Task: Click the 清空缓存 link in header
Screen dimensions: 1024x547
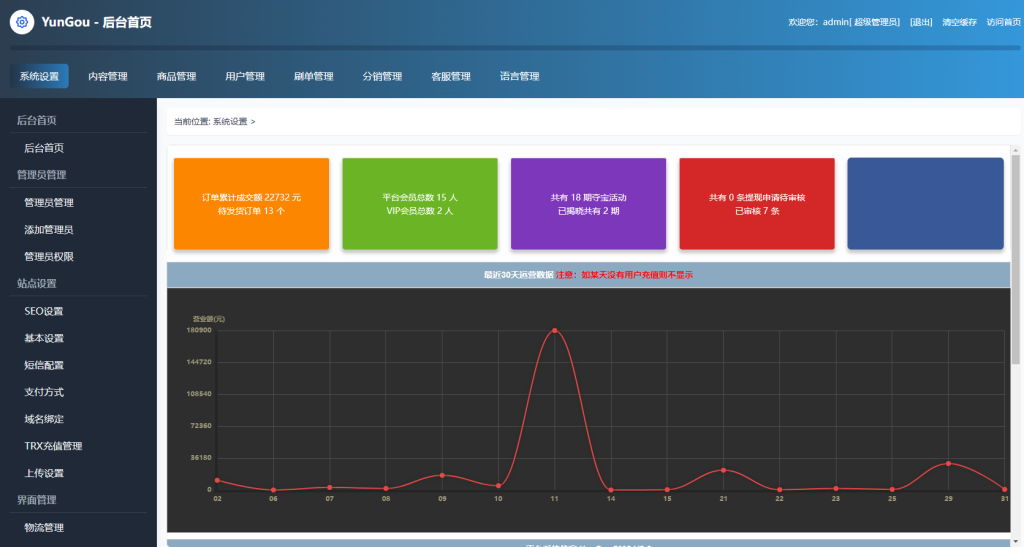Action: pos(959,22)
